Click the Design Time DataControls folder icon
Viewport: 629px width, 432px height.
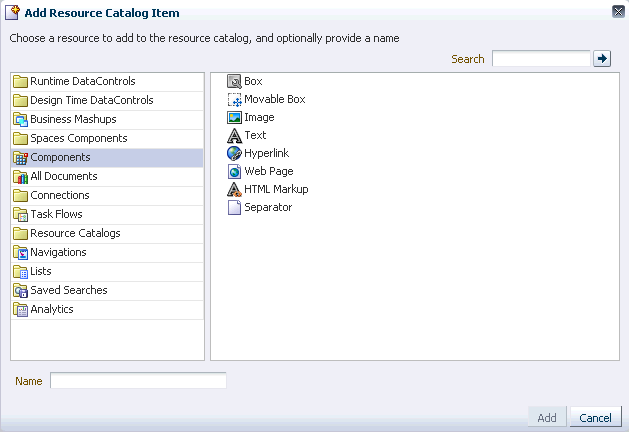tap(20, 100)
